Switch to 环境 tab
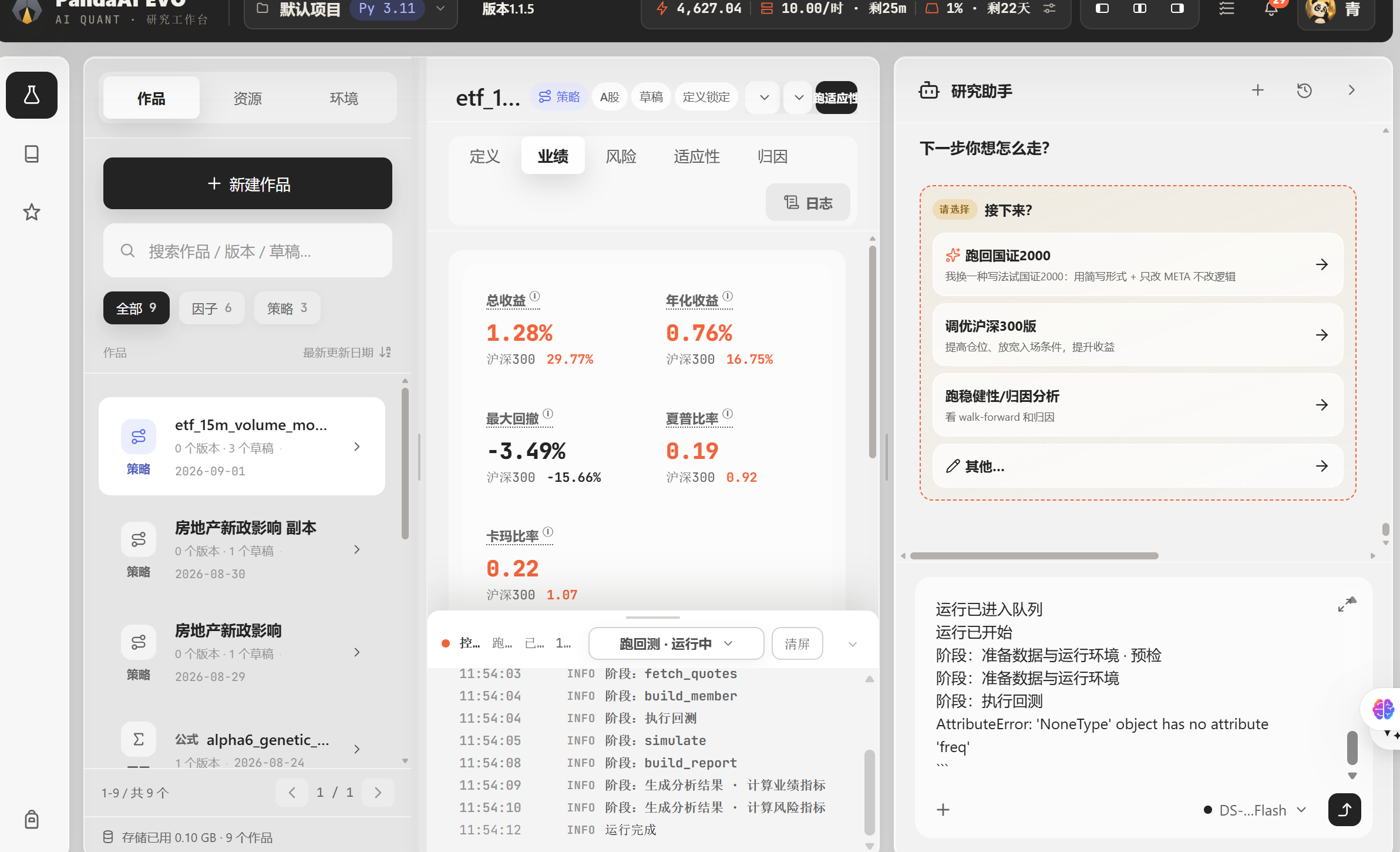The width and height of the screenshot is (1400, 852). pos(344,98)
